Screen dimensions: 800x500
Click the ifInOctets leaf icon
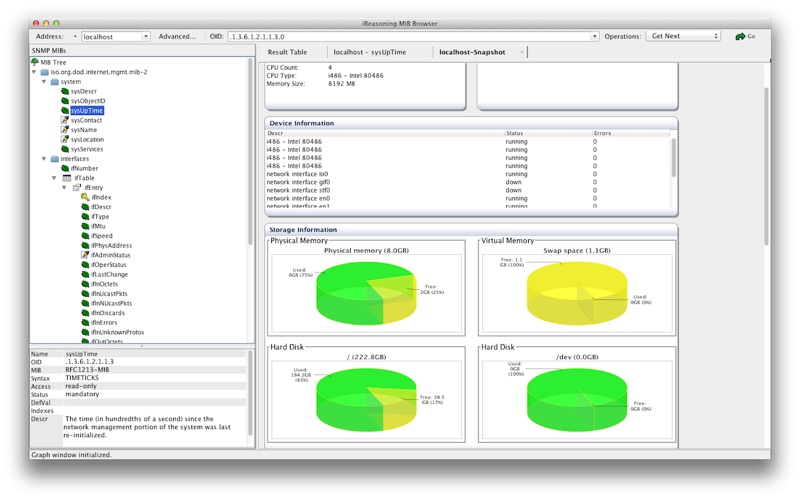tap(85, 284)
